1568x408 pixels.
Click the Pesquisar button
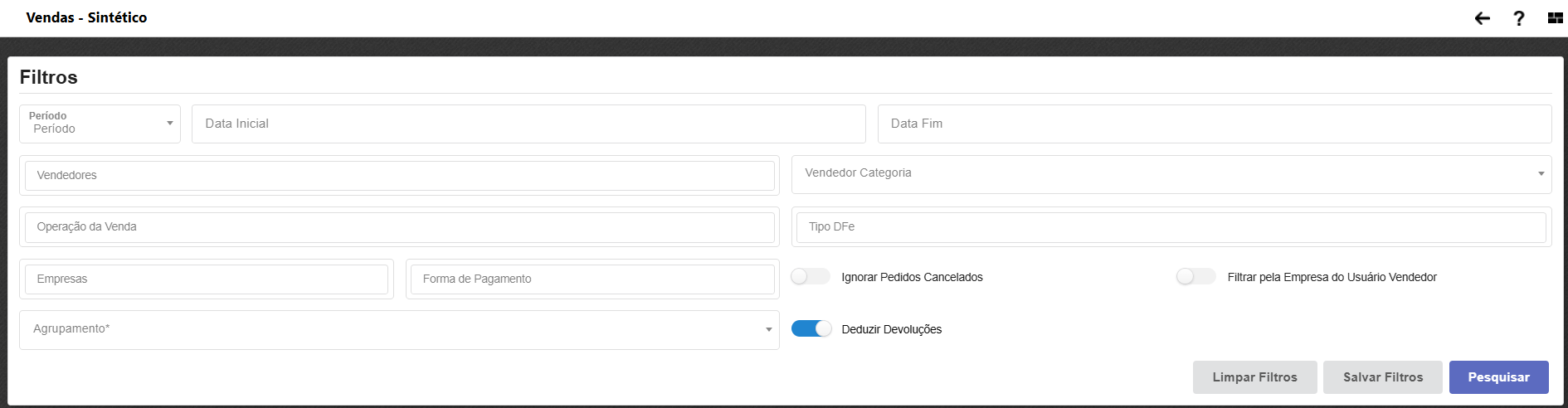point(1498,377)
